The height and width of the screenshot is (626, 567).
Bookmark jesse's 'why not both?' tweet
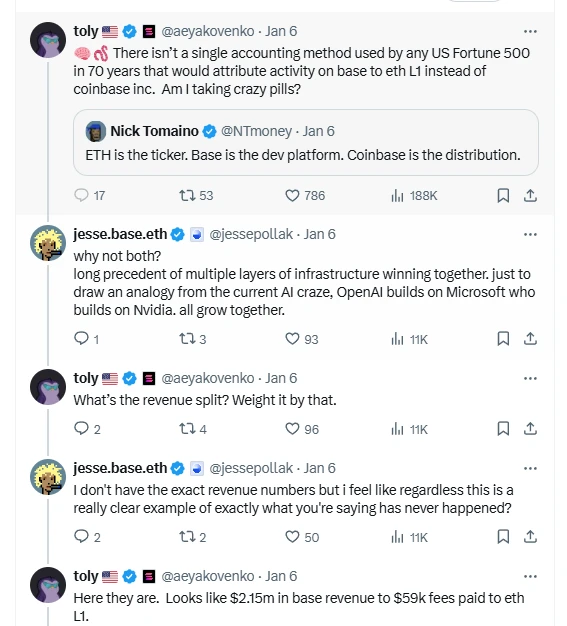(503, 339)
